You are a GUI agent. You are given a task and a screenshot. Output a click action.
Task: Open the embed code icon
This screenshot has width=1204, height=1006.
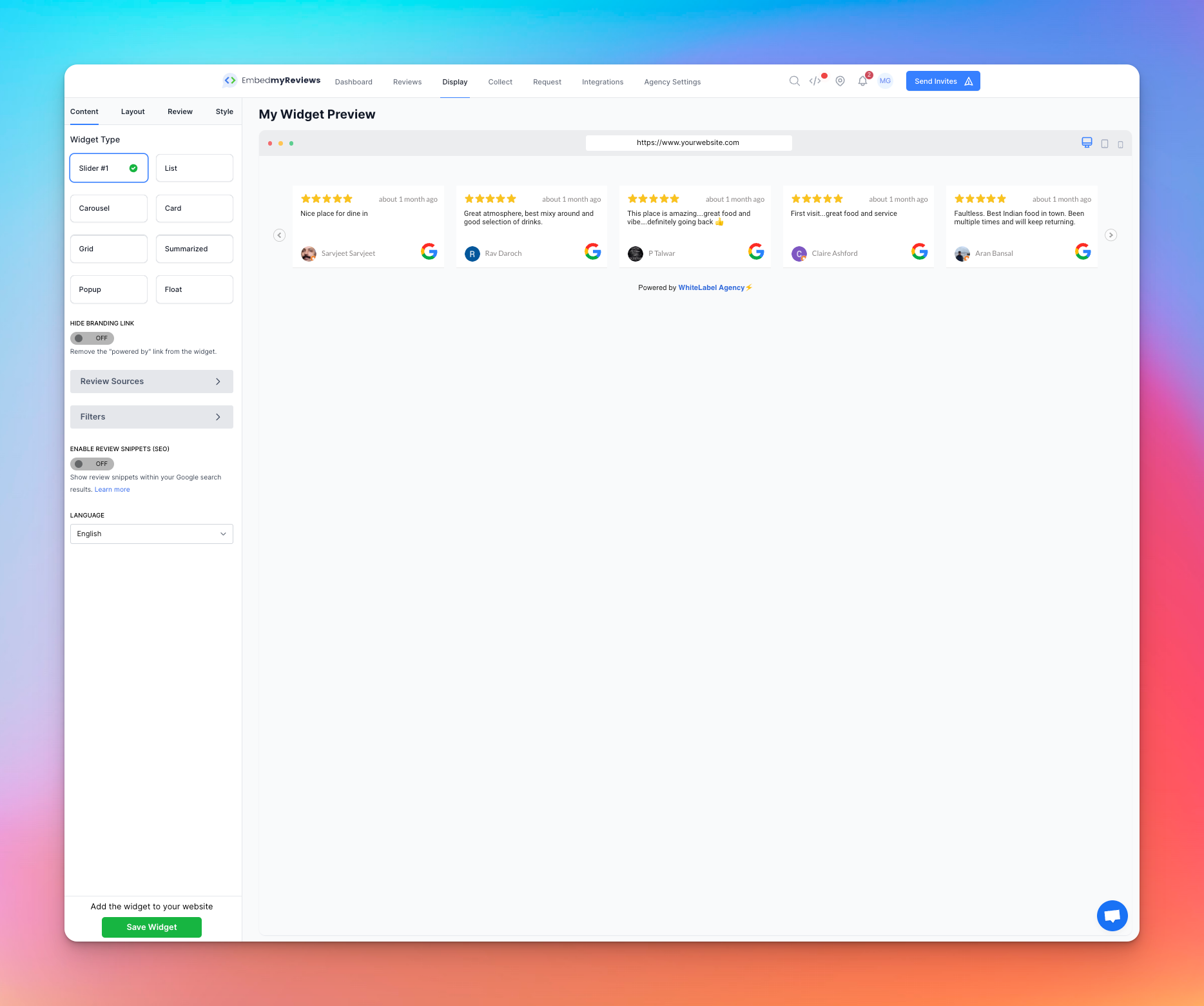click(x=815, y=81)
